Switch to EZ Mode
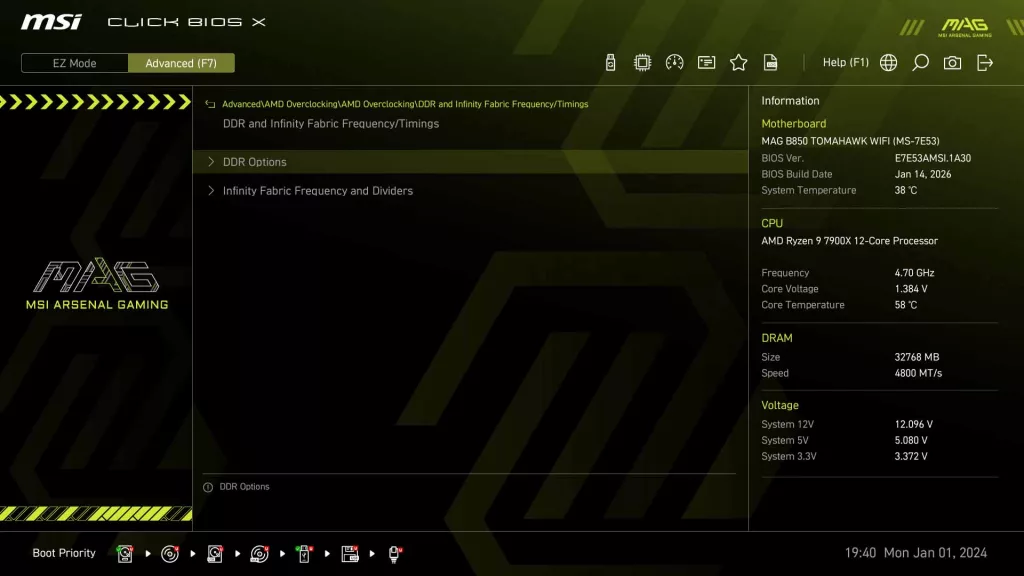 click(75, 63)
